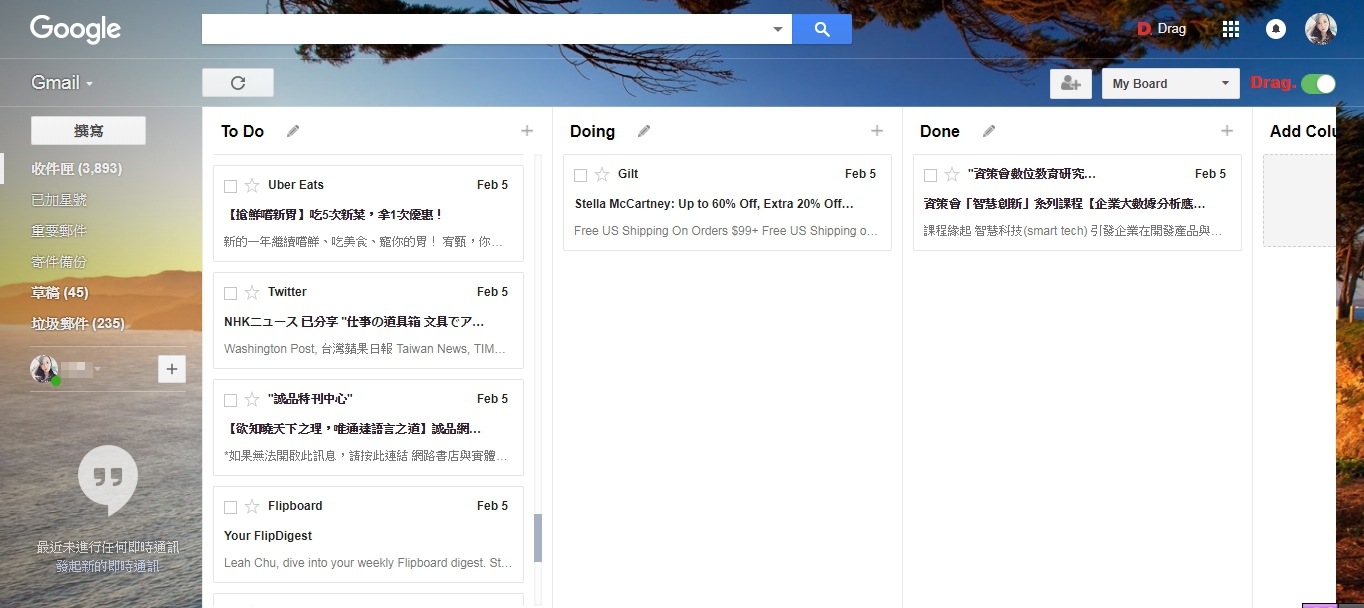The height and width of the screenshot is (608, 1364).
Task: Select the Uber Eats email checkbox
Action: tap(230, 186)
